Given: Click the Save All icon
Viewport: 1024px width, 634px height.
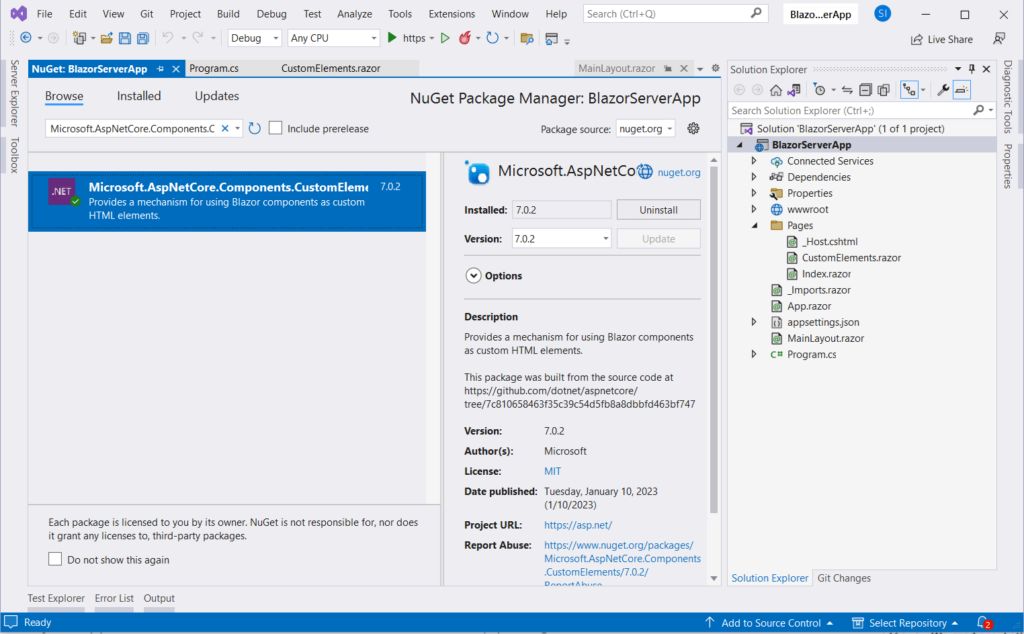Looking at the screenshot, I should tap(142, 38).
